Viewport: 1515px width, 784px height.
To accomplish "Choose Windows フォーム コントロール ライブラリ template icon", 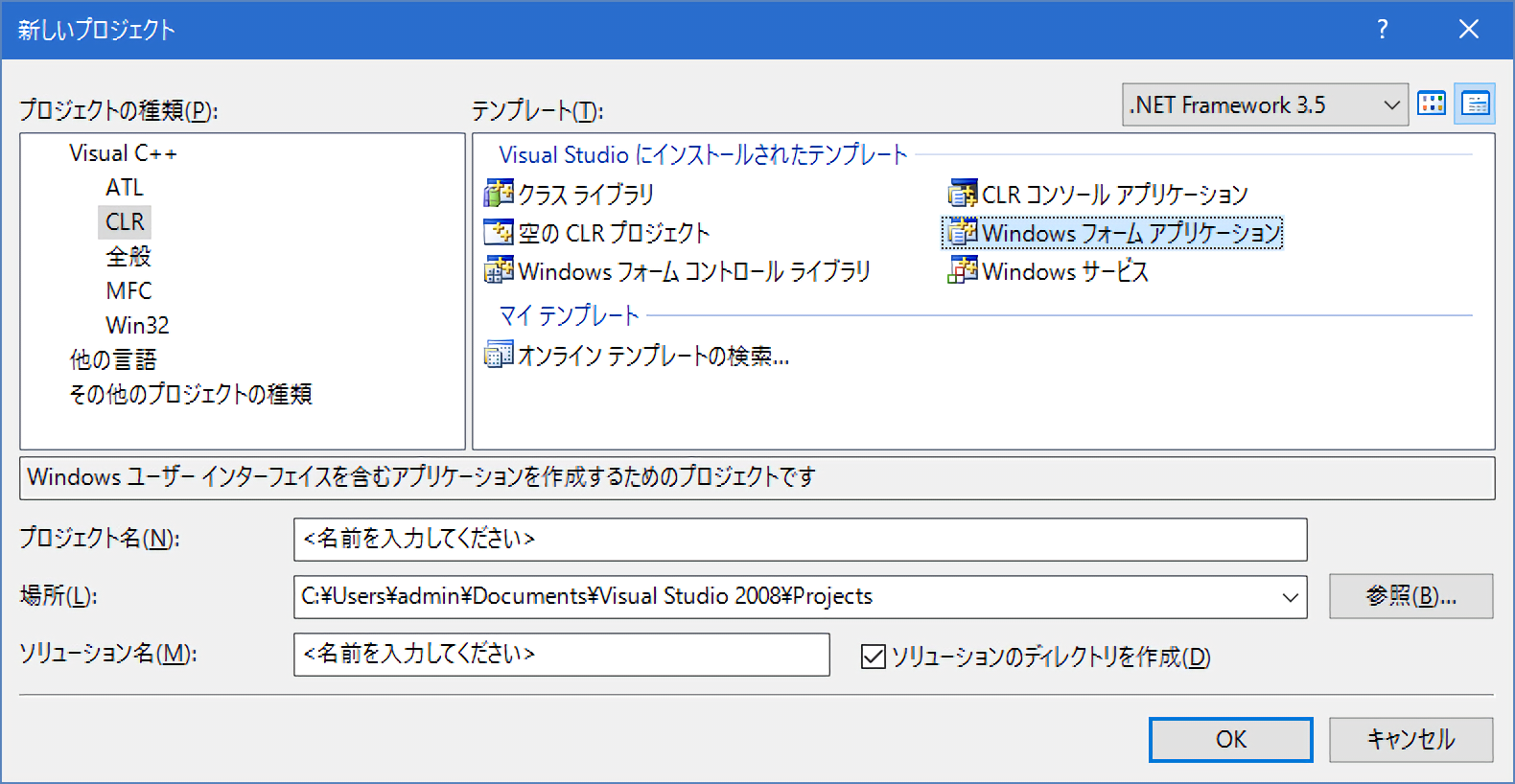I will point(499,270).
